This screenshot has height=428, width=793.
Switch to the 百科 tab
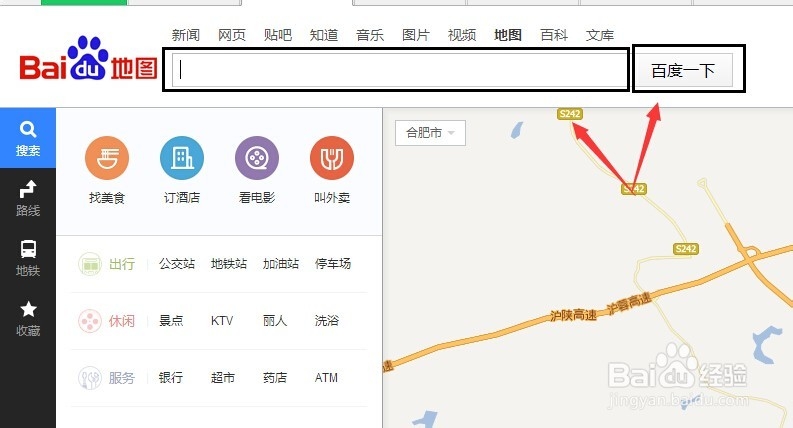point(554,35)
